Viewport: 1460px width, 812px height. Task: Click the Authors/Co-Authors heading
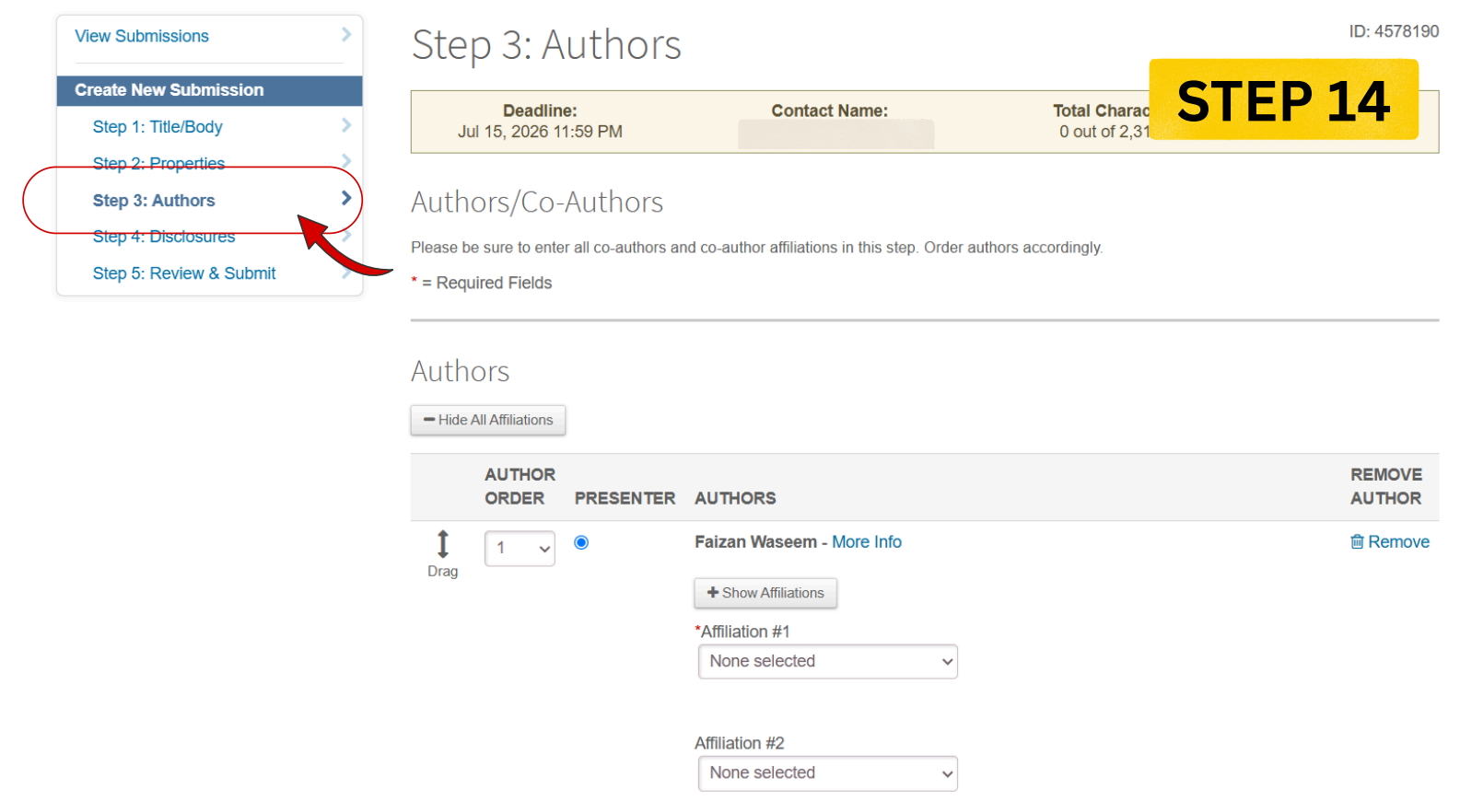point(537,203)
